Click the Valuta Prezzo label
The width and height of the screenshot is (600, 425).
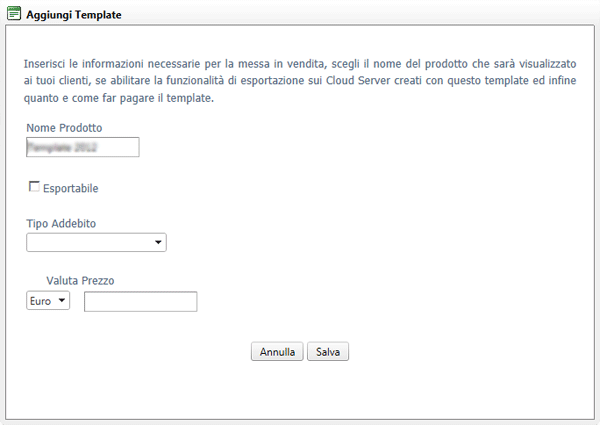[80, 281]
